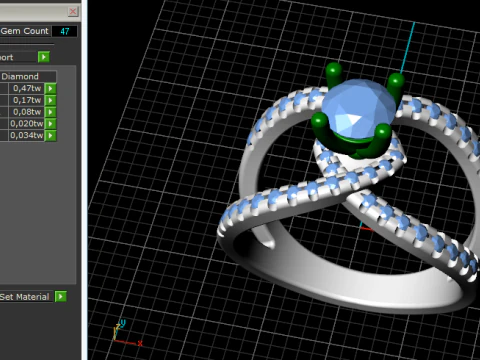Close the gem report panel
This screenshot has height=360, width=480.
click(73, 12)
